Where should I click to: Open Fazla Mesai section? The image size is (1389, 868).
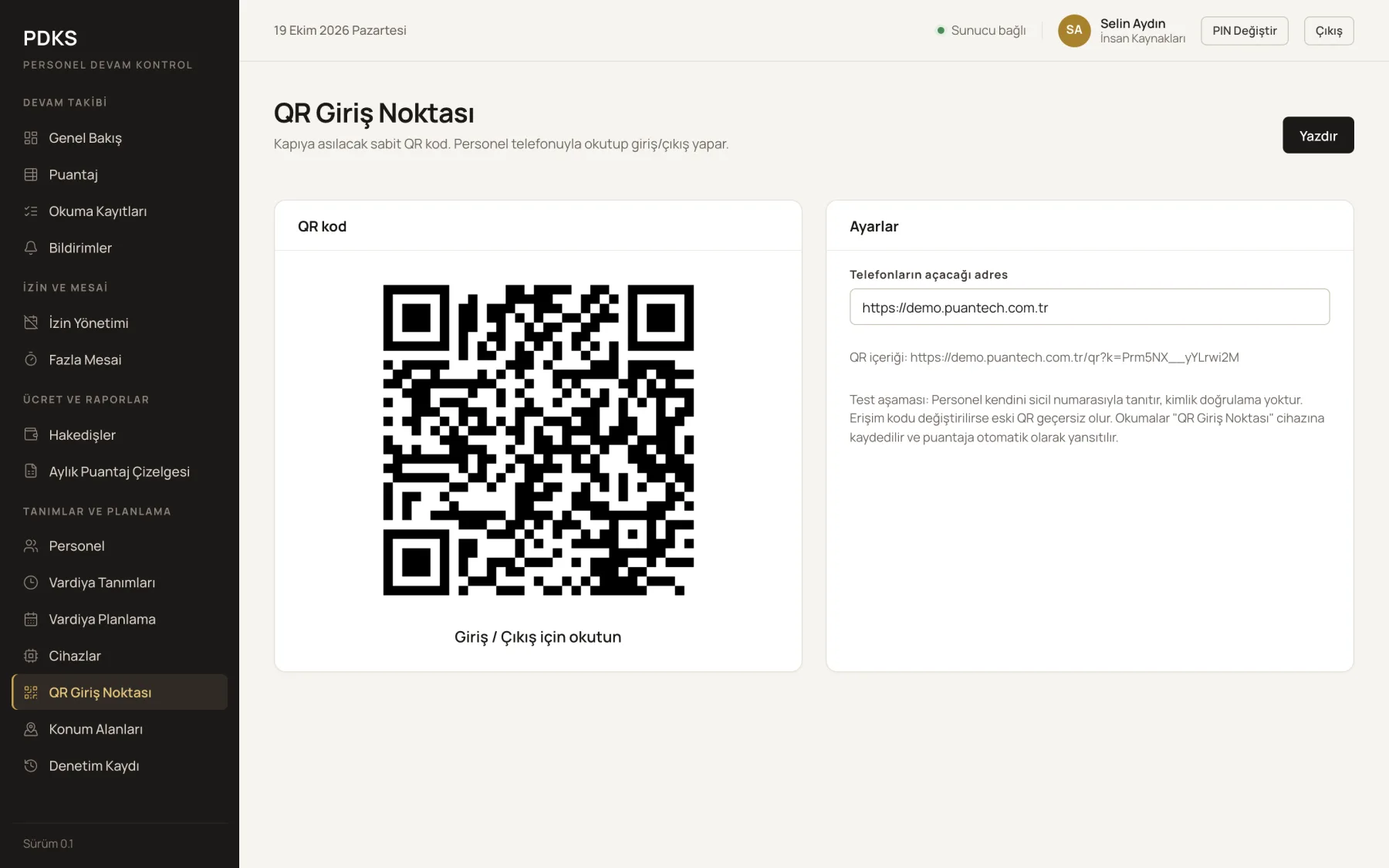coord(120,360)
